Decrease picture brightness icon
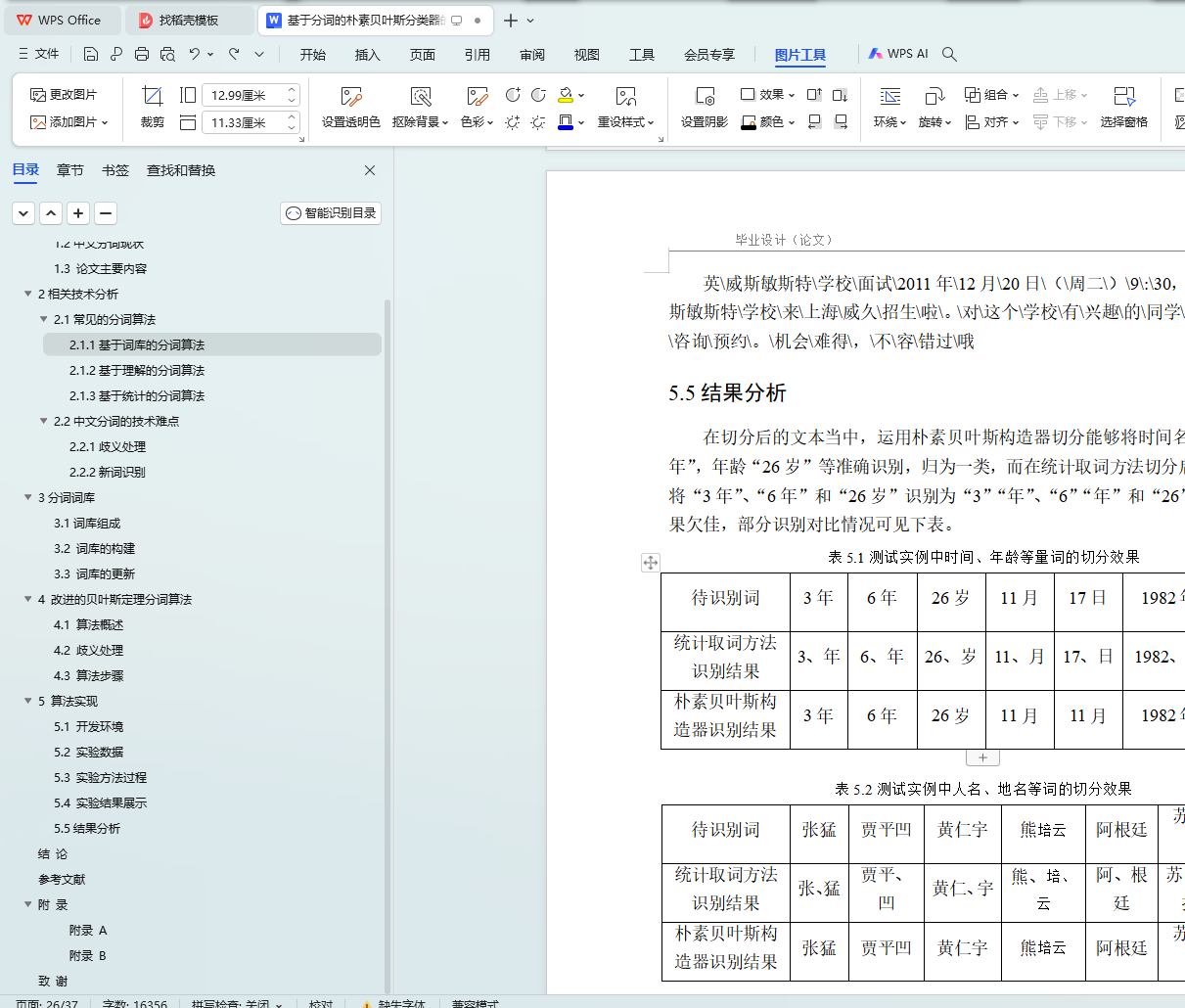1185x1008 pixels. pos(538,122)
